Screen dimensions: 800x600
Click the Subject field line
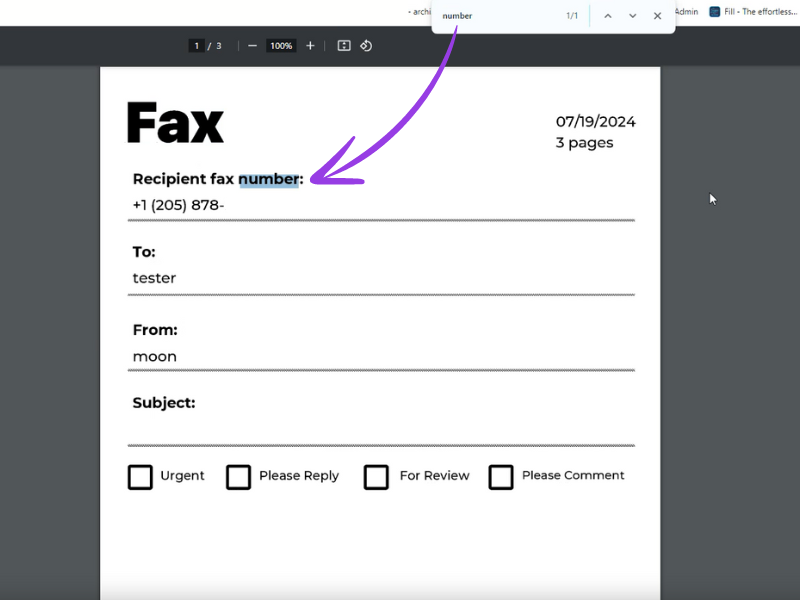(x=380, y=430)
